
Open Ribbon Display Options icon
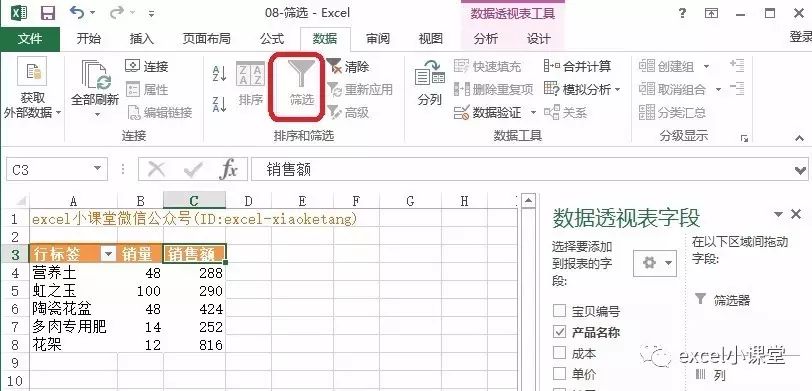(x=712, y=13)
